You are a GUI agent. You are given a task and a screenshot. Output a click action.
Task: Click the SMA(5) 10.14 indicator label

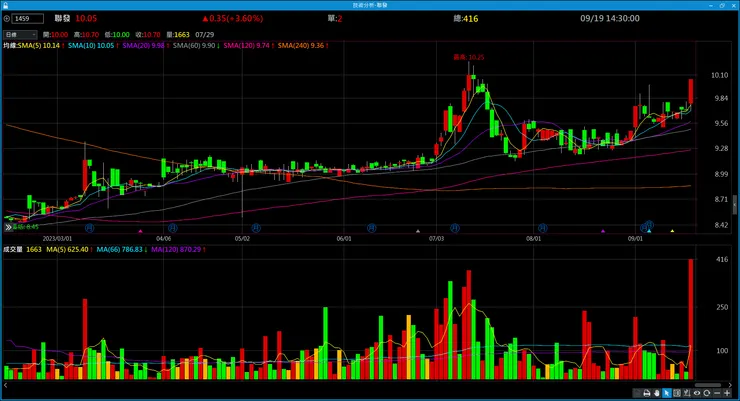(41, 46)
